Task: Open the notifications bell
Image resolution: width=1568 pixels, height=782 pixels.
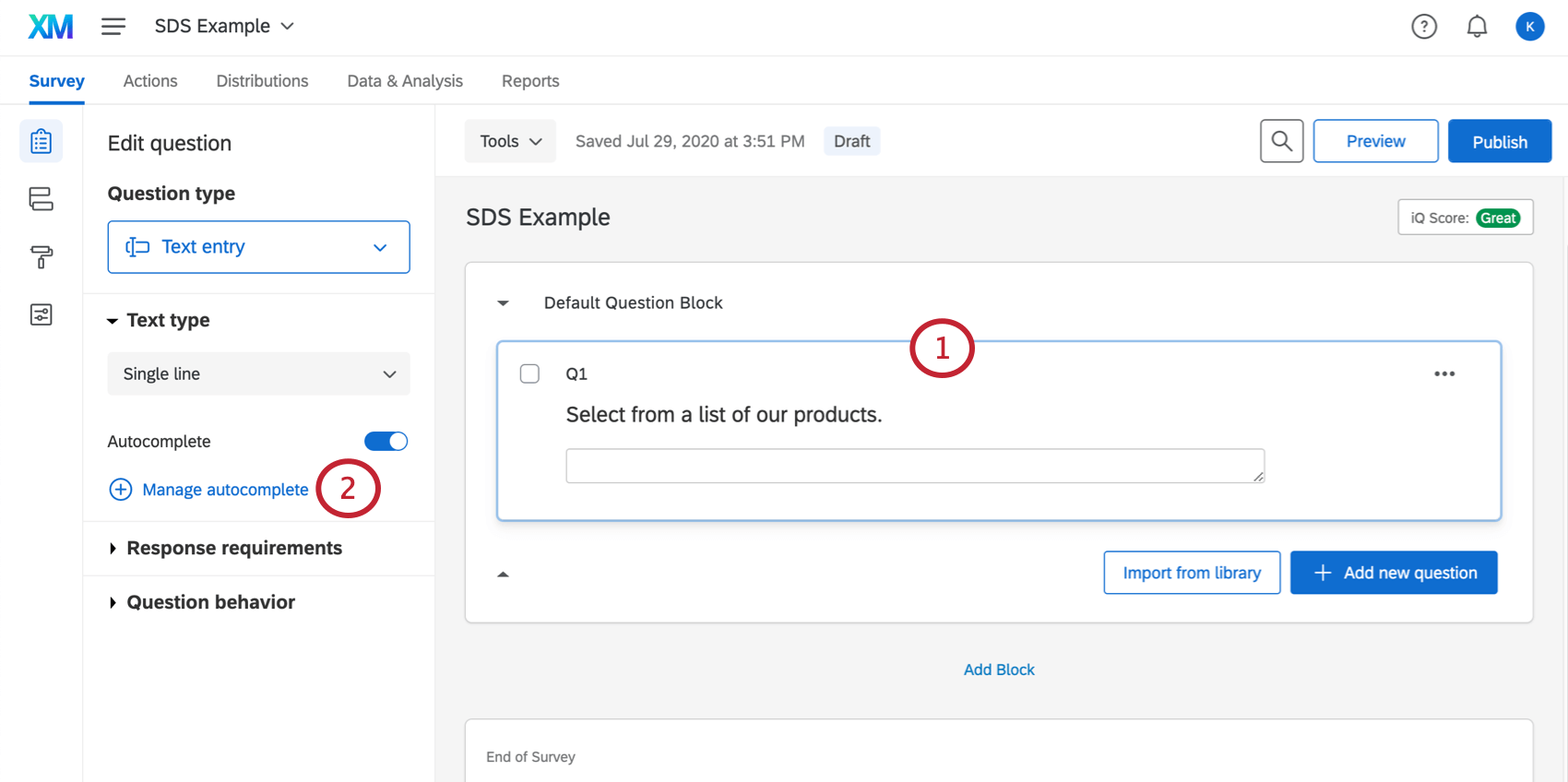Action: tap(1477, 27)
